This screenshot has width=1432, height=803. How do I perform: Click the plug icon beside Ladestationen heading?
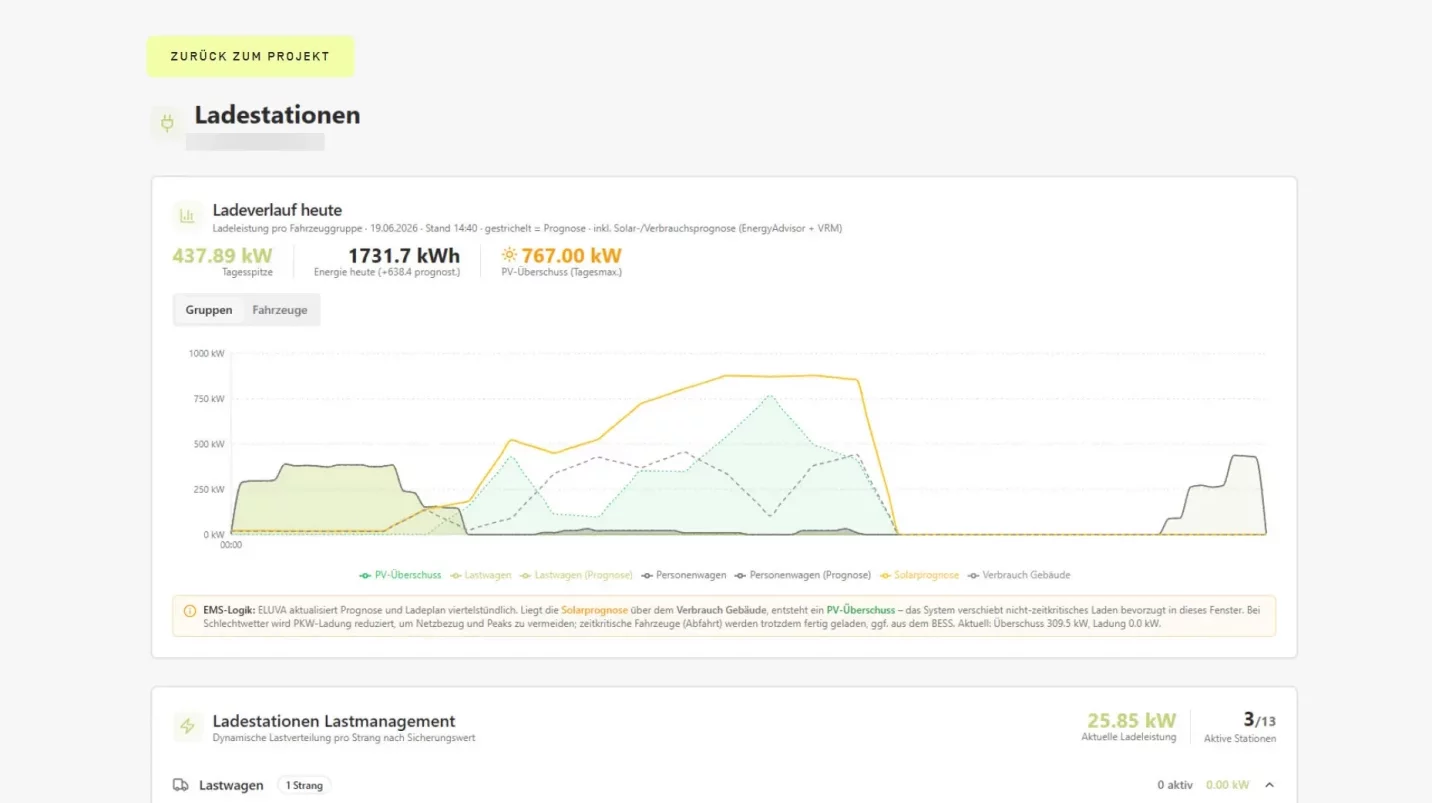167,123
